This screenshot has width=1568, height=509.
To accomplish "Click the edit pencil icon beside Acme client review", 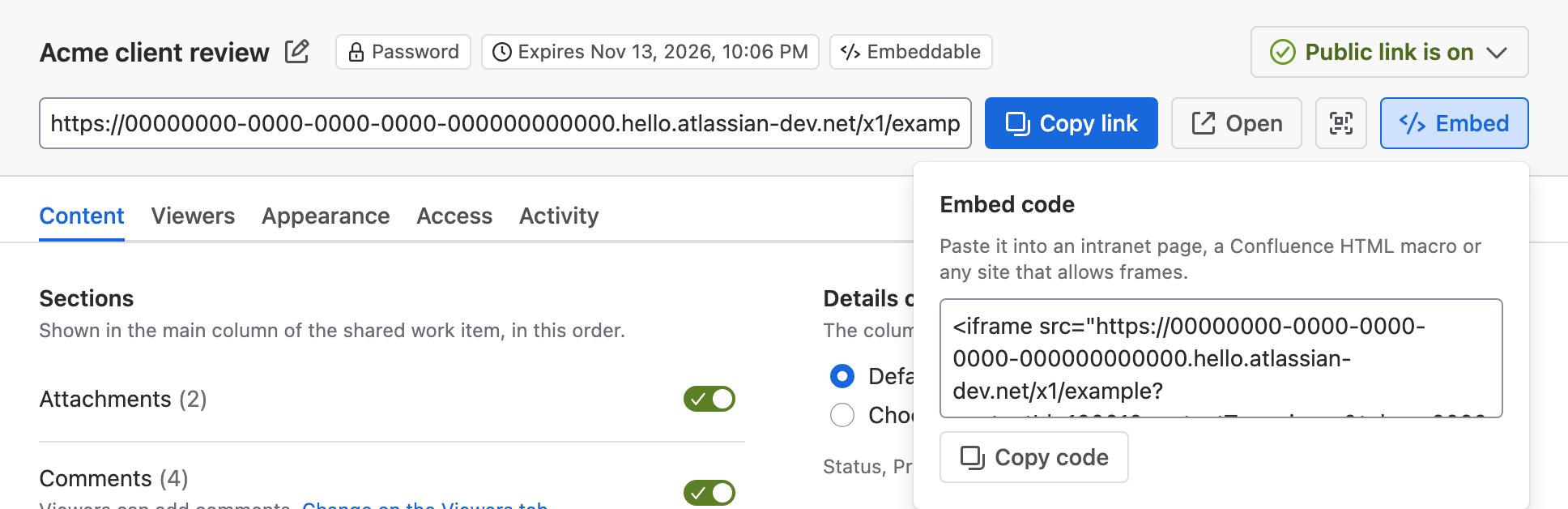I will point(297,52).
